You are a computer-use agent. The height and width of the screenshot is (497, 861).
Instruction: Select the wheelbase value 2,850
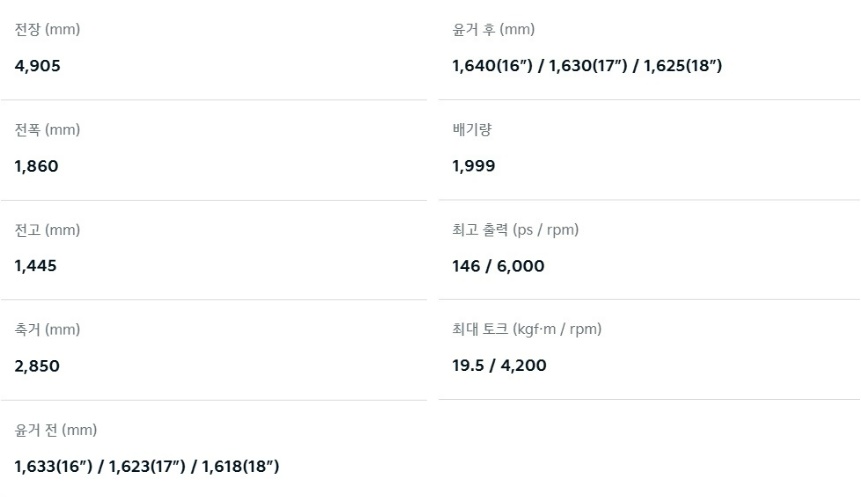(x=37, y=366)
